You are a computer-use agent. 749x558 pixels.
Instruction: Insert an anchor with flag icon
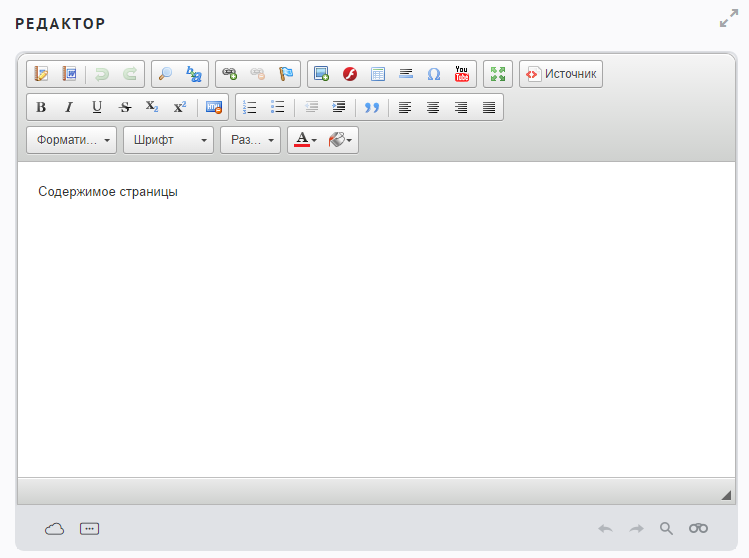(286, 74)
